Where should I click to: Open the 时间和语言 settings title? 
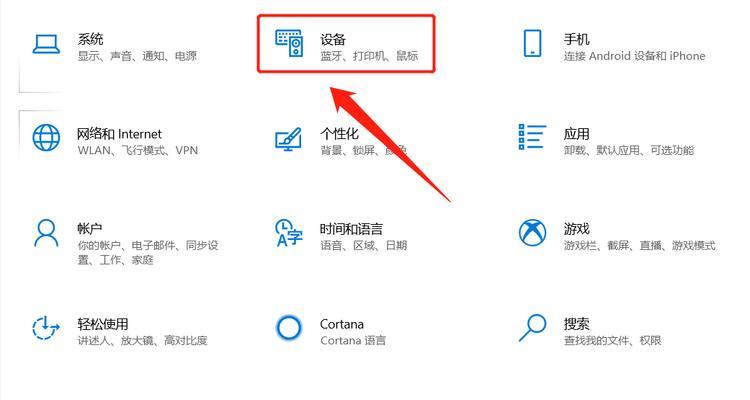tap(352, 229)
